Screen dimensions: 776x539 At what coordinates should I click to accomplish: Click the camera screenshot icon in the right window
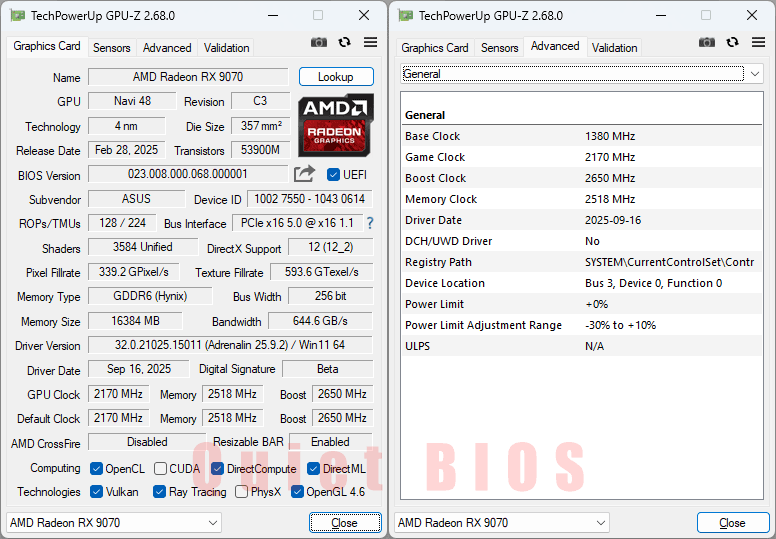point(707,42)
